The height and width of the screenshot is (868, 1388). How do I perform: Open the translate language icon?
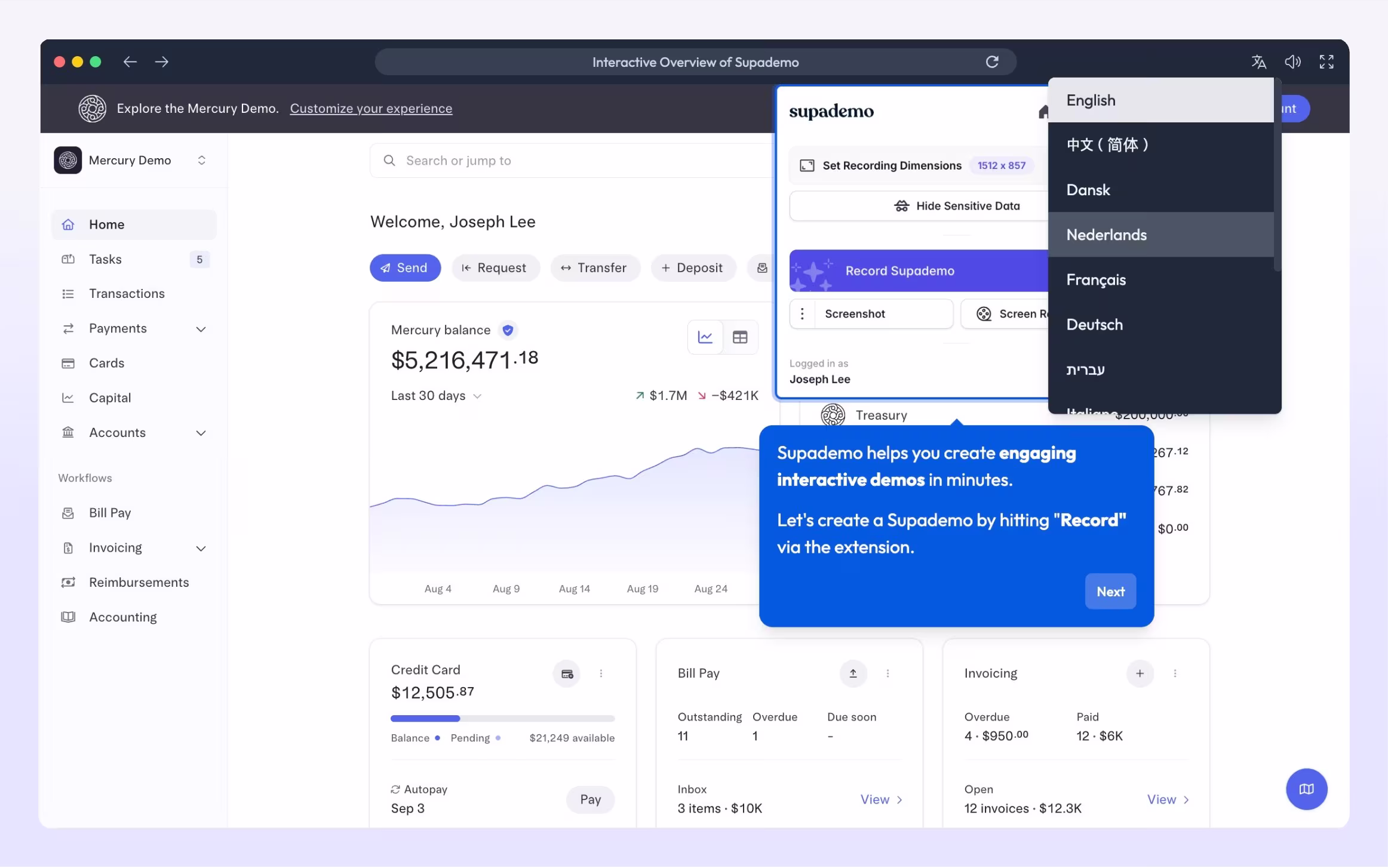(1258, 62)
